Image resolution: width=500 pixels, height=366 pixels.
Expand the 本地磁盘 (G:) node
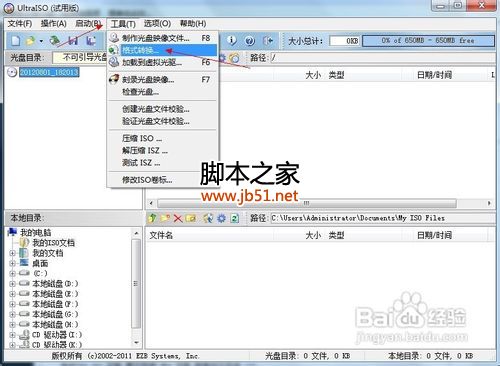(12, 314)
